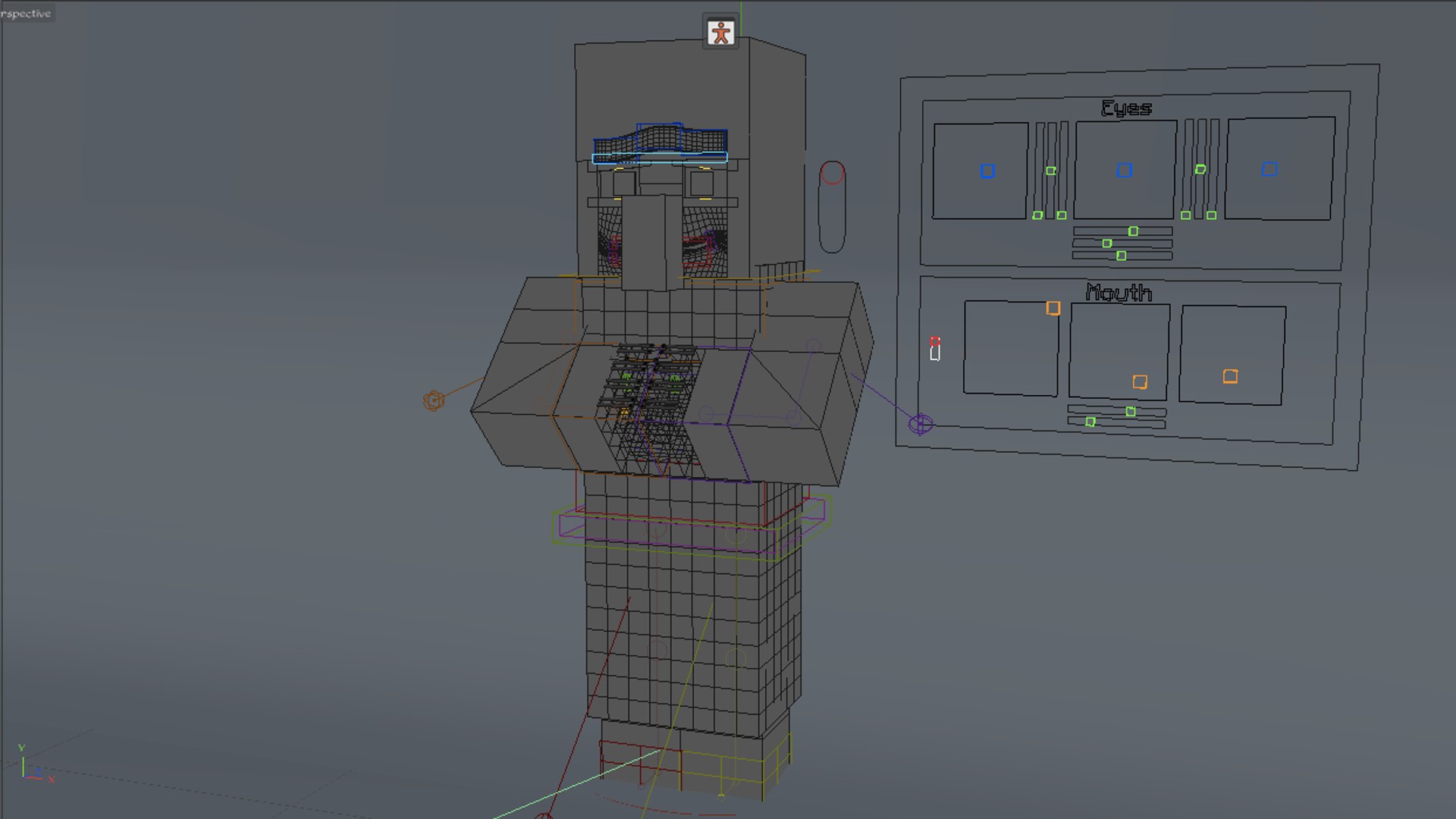
Task: Click the orange character figure icon above the head
Action: click(720, 32)
